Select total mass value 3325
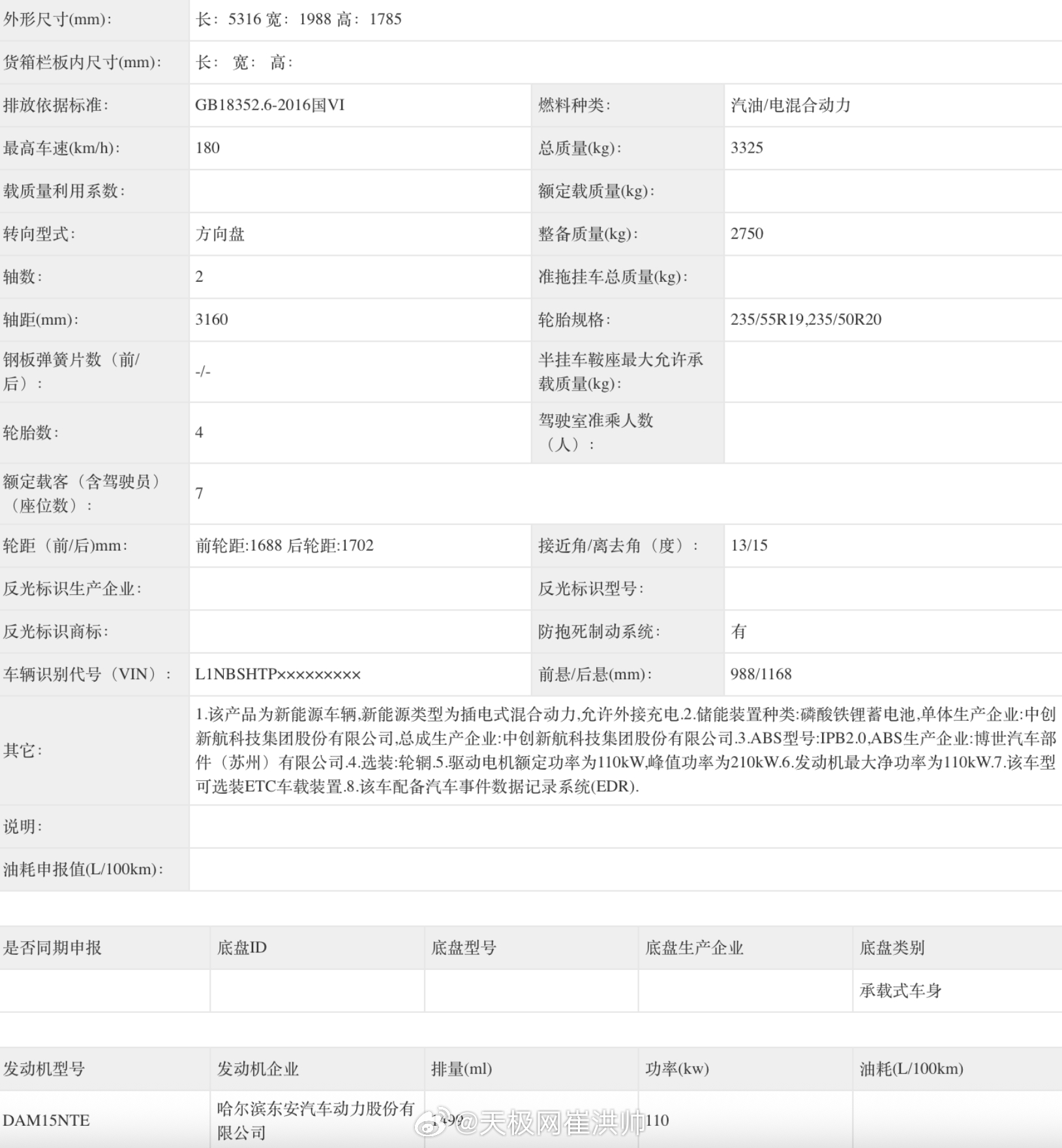The width and height of the screenshot is (1062, 1148). pyautogui.click(x=747, y=148)
